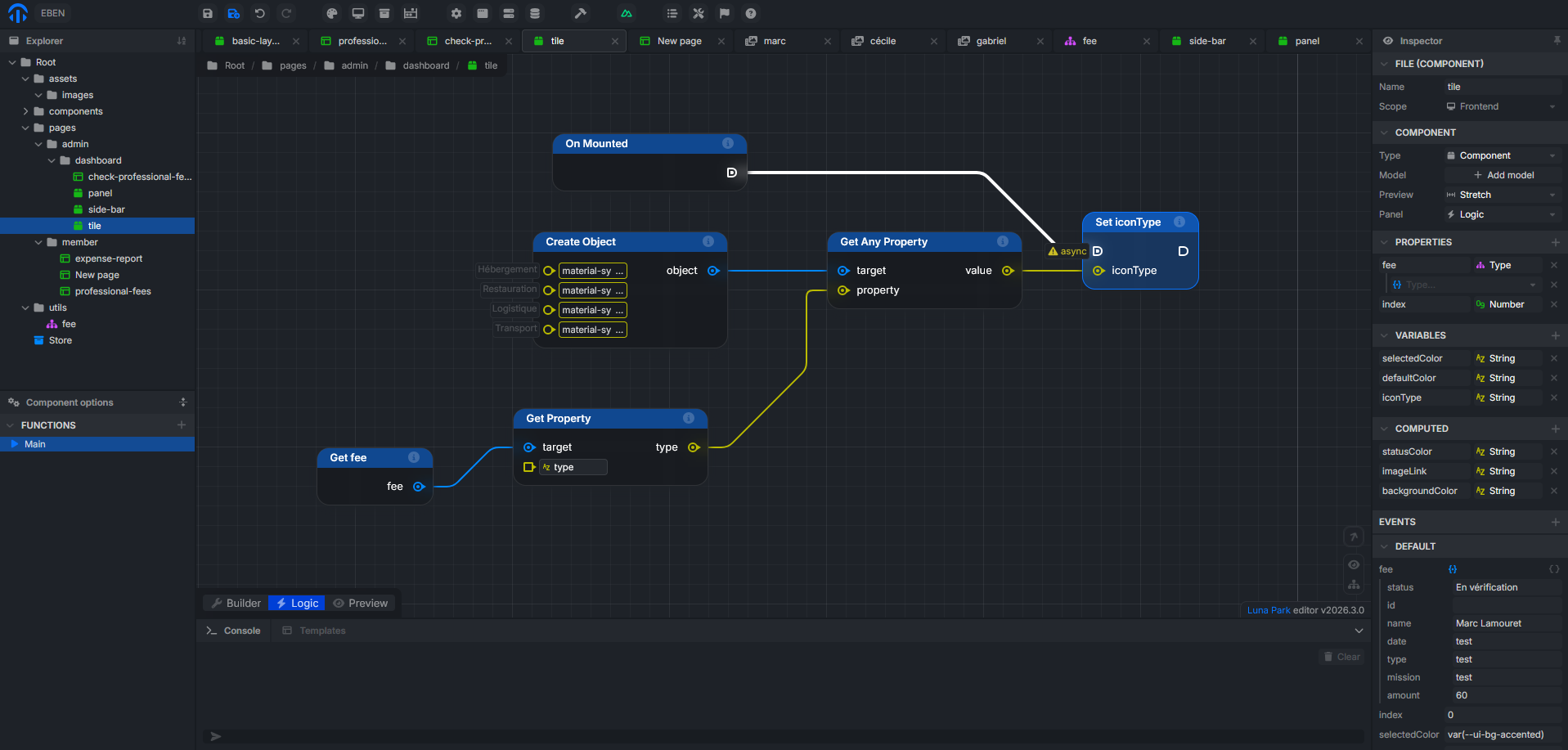Click the save (floppy disk) toolbar icon
Image resolution: width=1568 pixels, height=750 pixels.
point(208,13)
